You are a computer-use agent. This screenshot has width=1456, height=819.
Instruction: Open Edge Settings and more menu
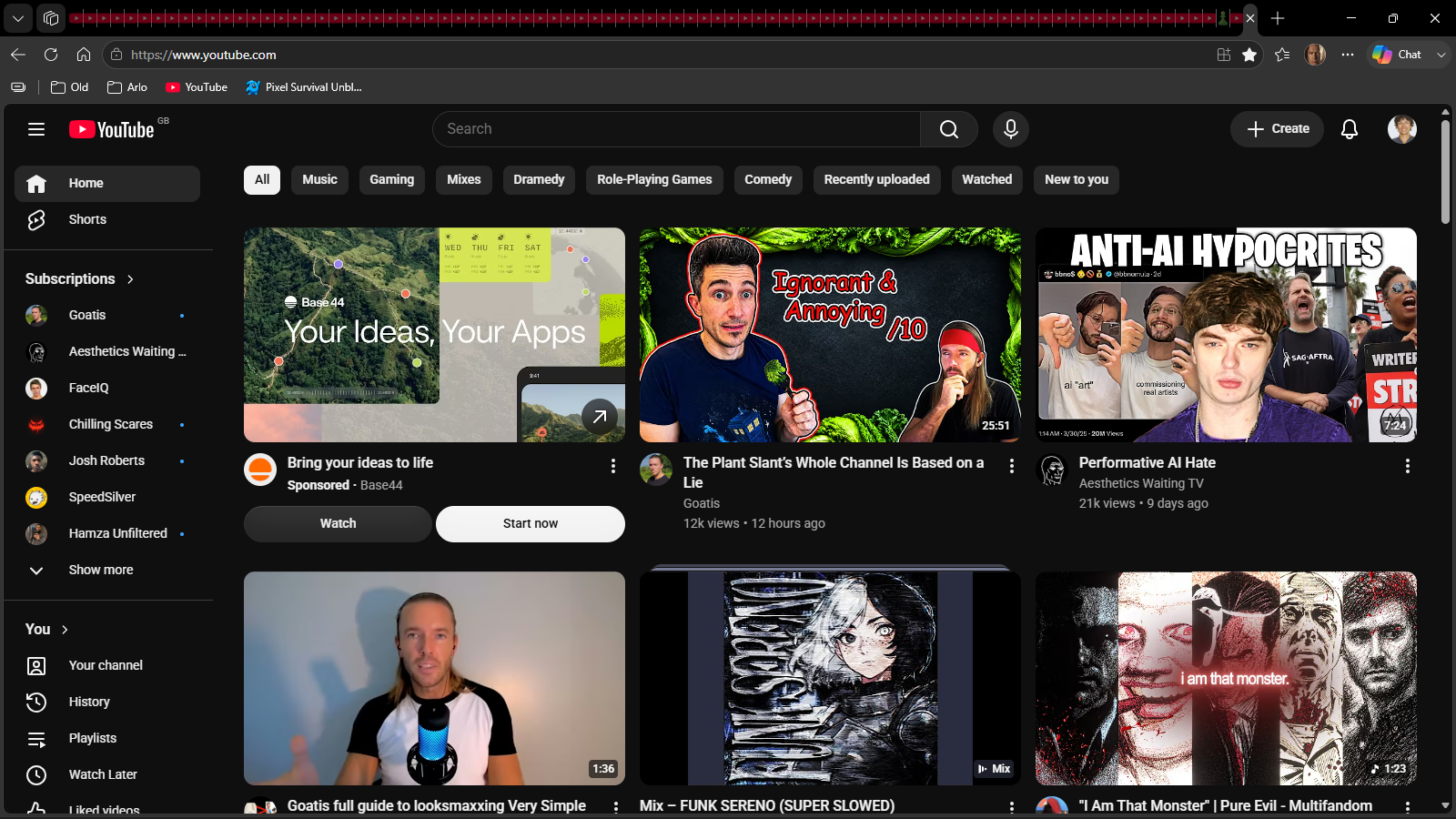pos(1348,55)
